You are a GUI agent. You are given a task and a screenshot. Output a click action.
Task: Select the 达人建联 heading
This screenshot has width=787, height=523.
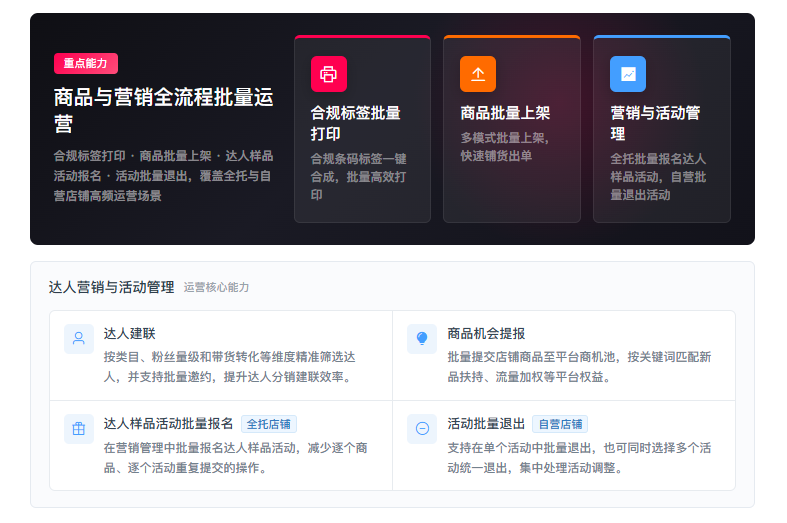[129, 333]
